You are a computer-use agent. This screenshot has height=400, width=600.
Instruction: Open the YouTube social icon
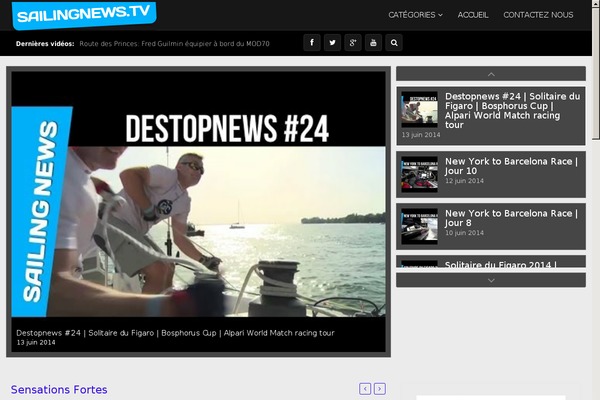373,42
